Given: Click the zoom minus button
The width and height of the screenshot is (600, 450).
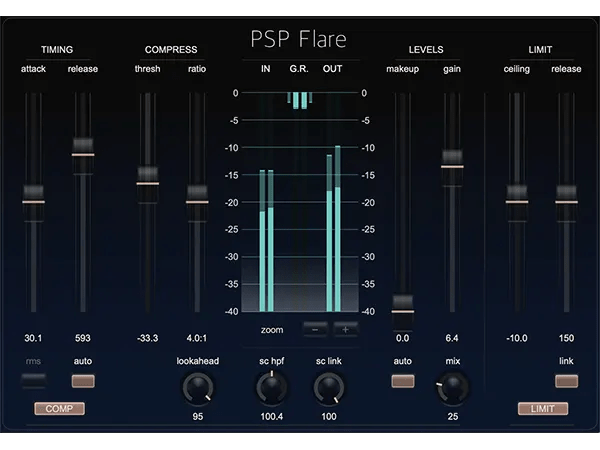Looking at the screenshot, I should [315, 329].
